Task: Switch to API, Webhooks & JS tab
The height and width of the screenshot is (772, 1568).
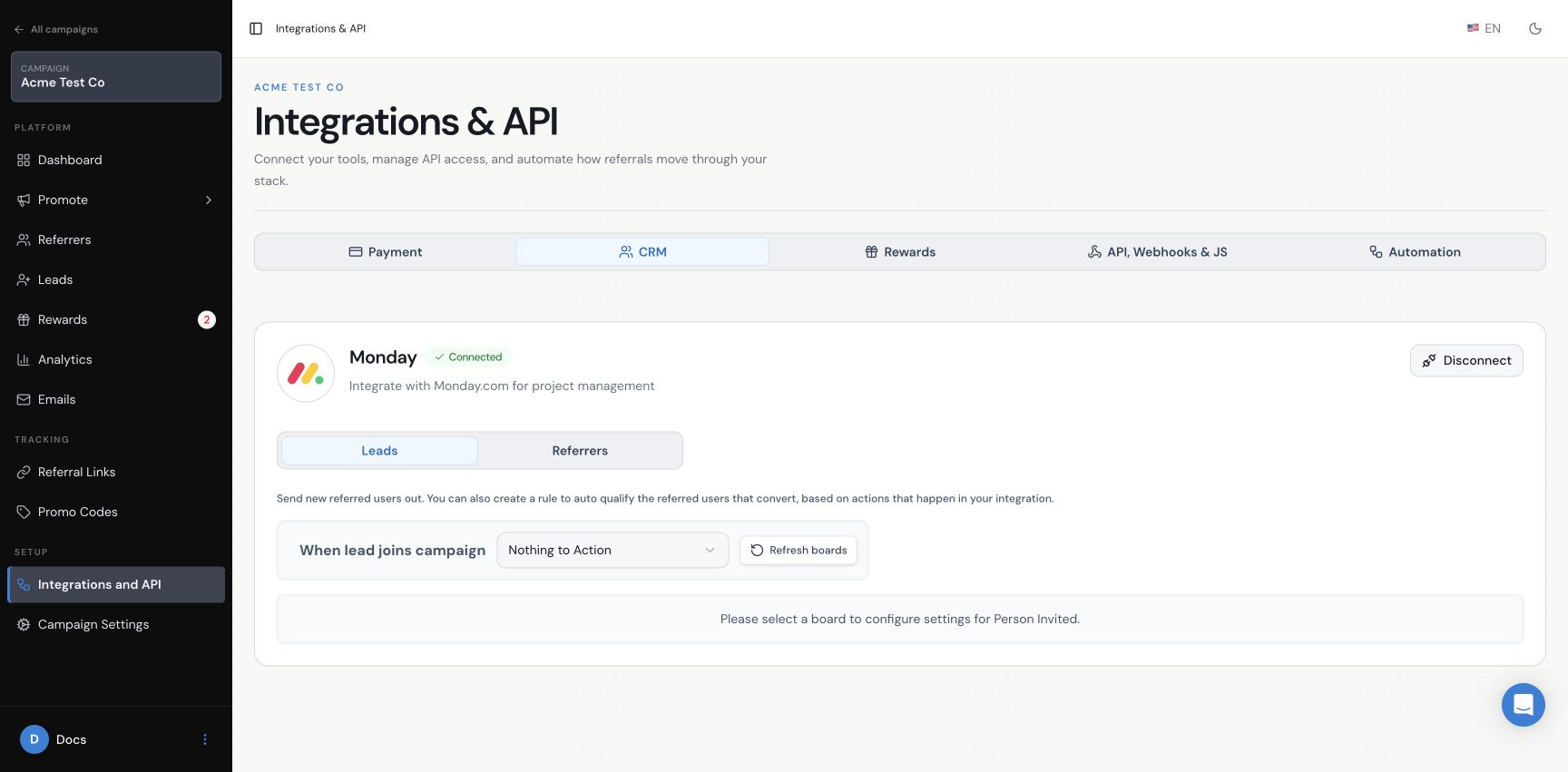Action: click(1158, 252)
